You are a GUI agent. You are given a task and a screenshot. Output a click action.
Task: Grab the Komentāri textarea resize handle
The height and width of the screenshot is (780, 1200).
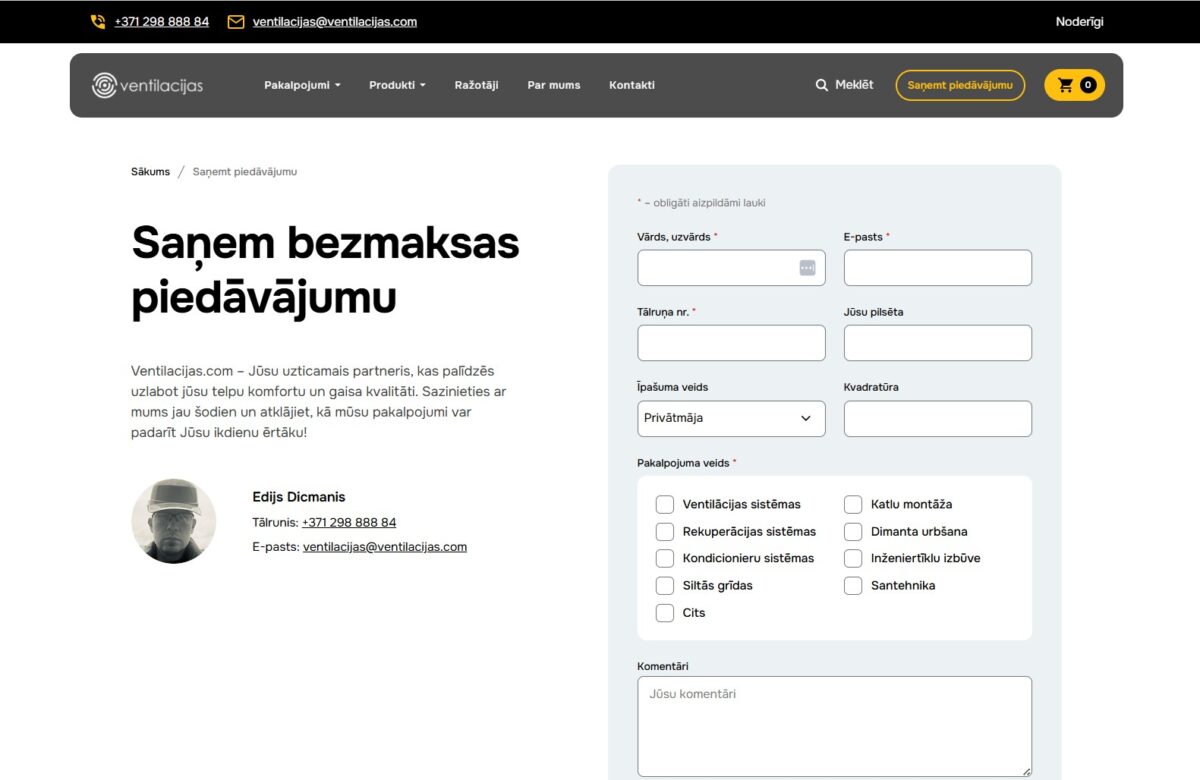click(1026, 771)
